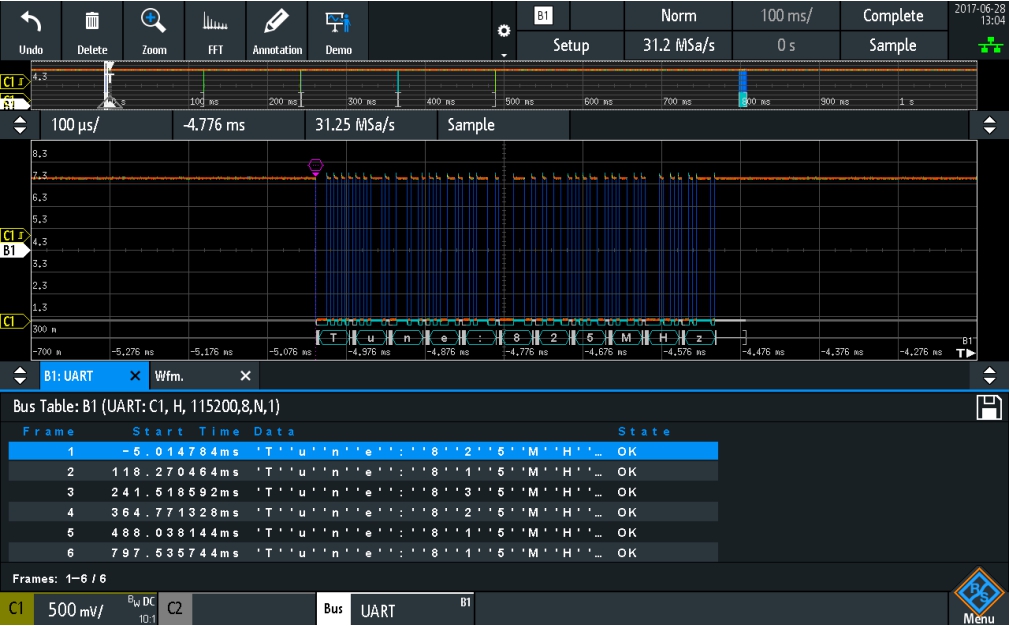Click the Complete acquisition status

893,15
